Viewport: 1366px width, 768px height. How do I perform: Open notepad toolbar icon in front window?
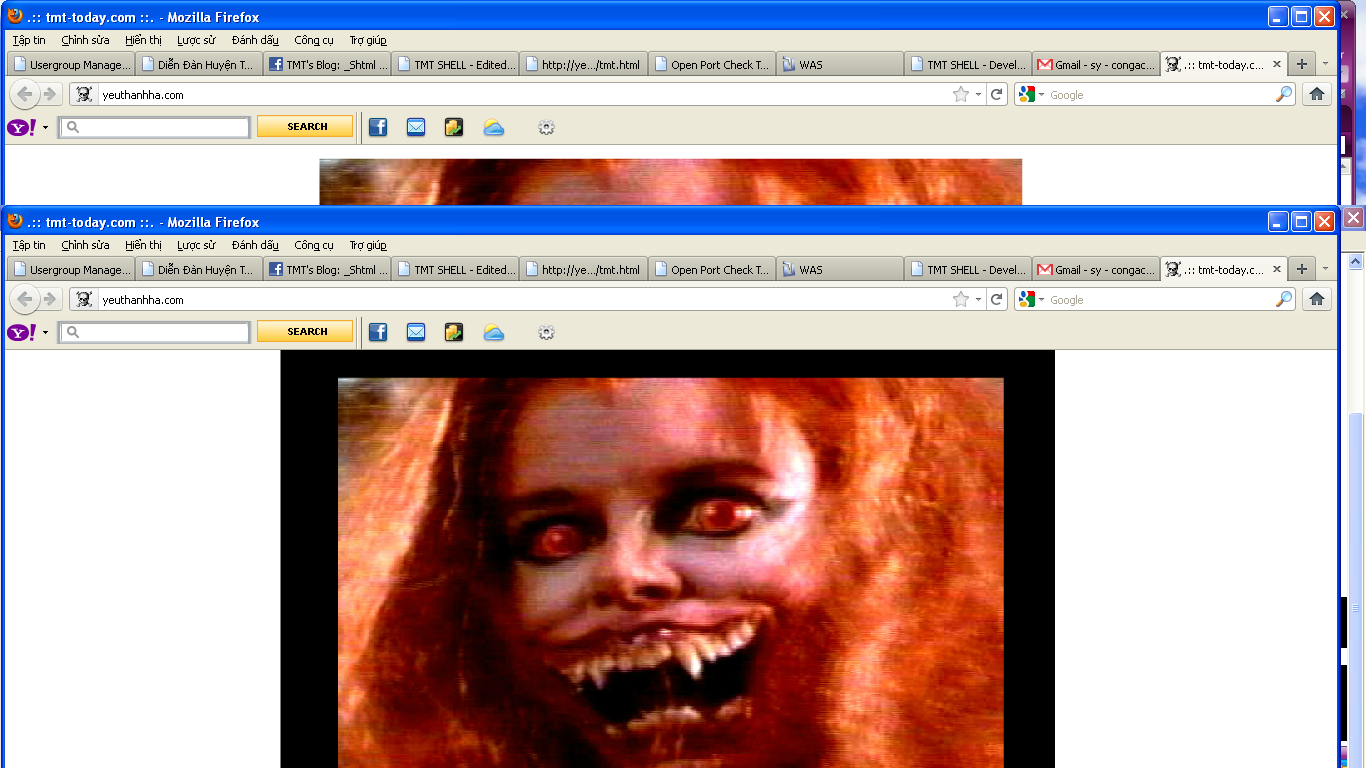454,332
